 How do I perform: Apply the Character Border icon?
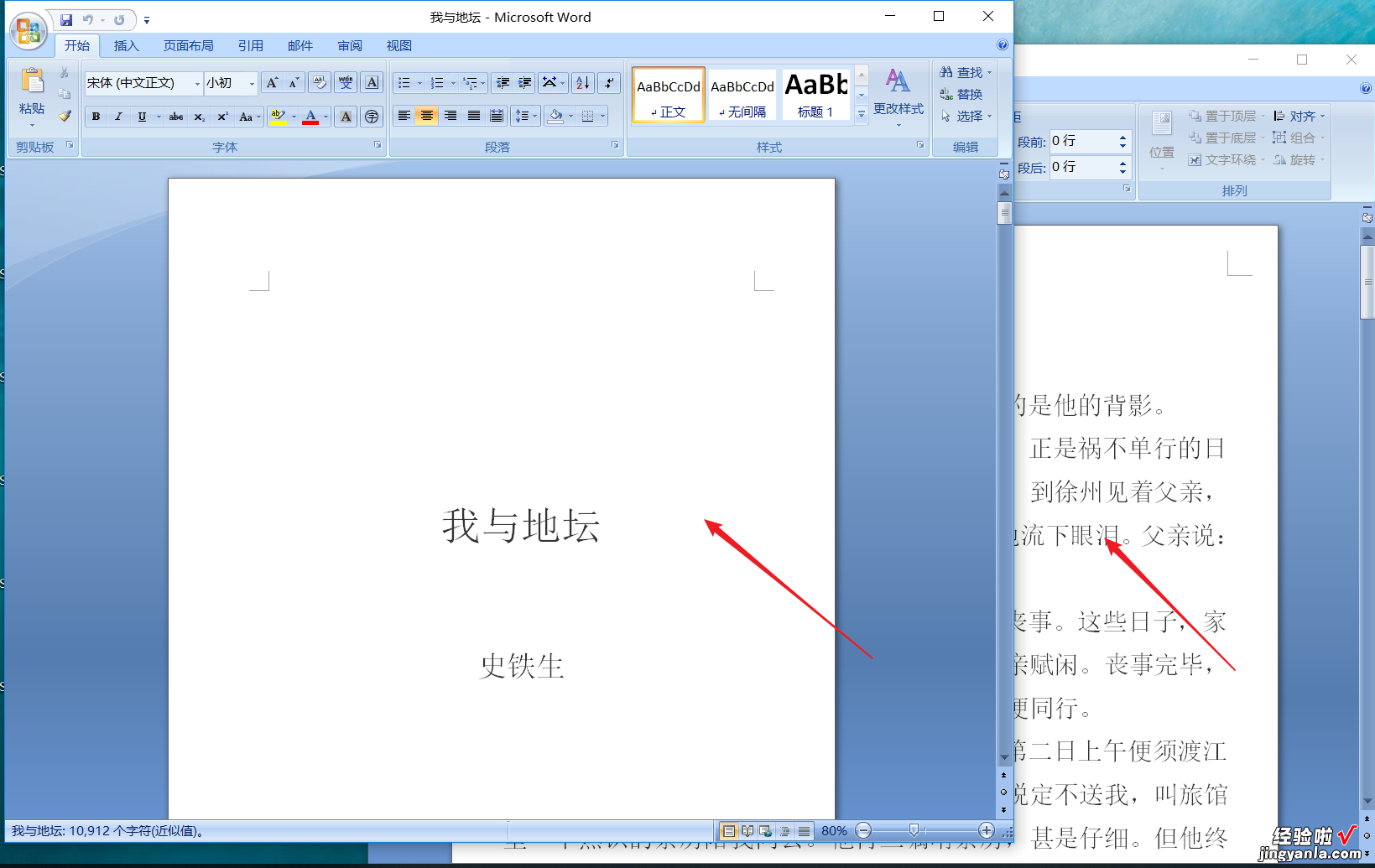click(372, 82)
